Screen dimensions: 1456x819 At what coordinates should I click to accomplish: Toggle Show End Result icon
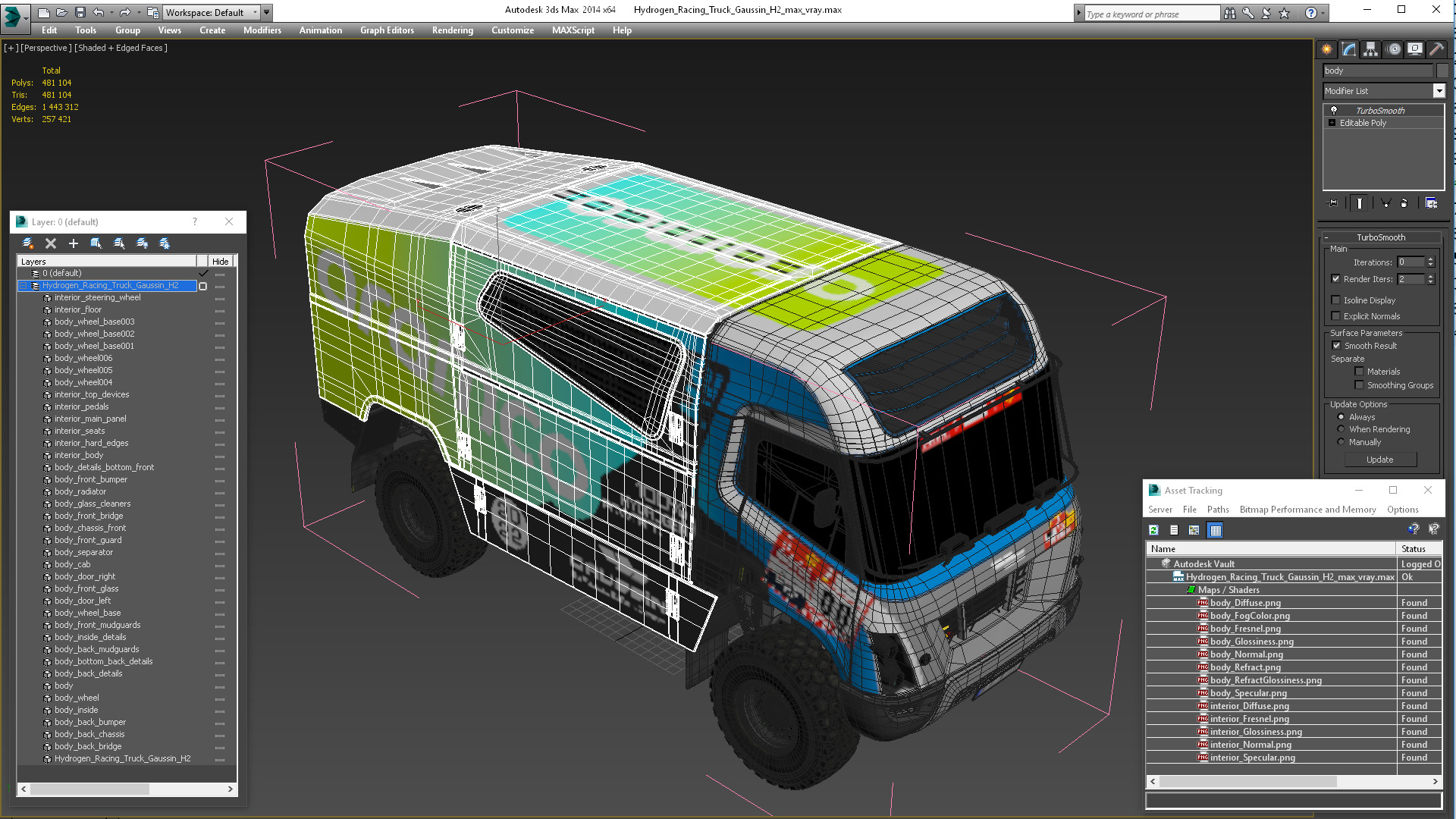pos(1359,203)
